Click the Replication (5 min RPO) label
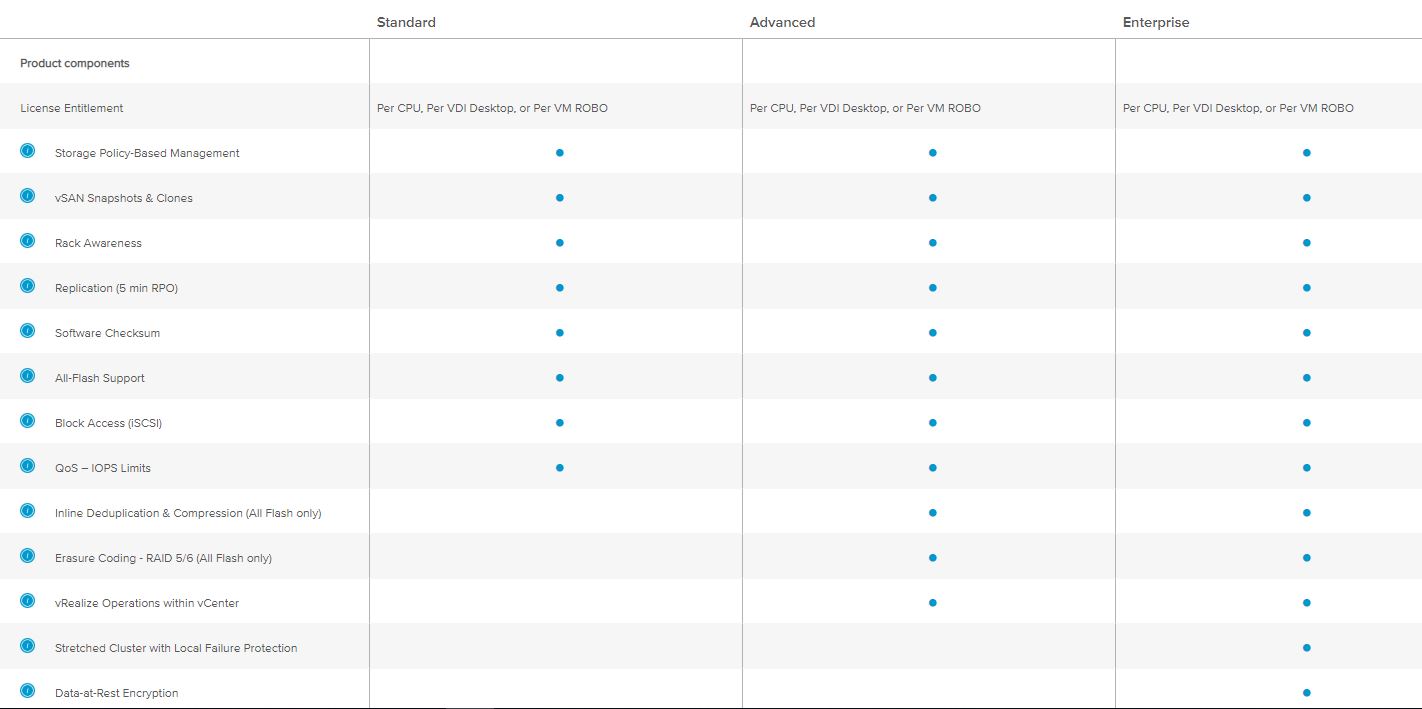Image resolution: width=1422 pixels, height=709 pixels. click(x=116, y=288)
